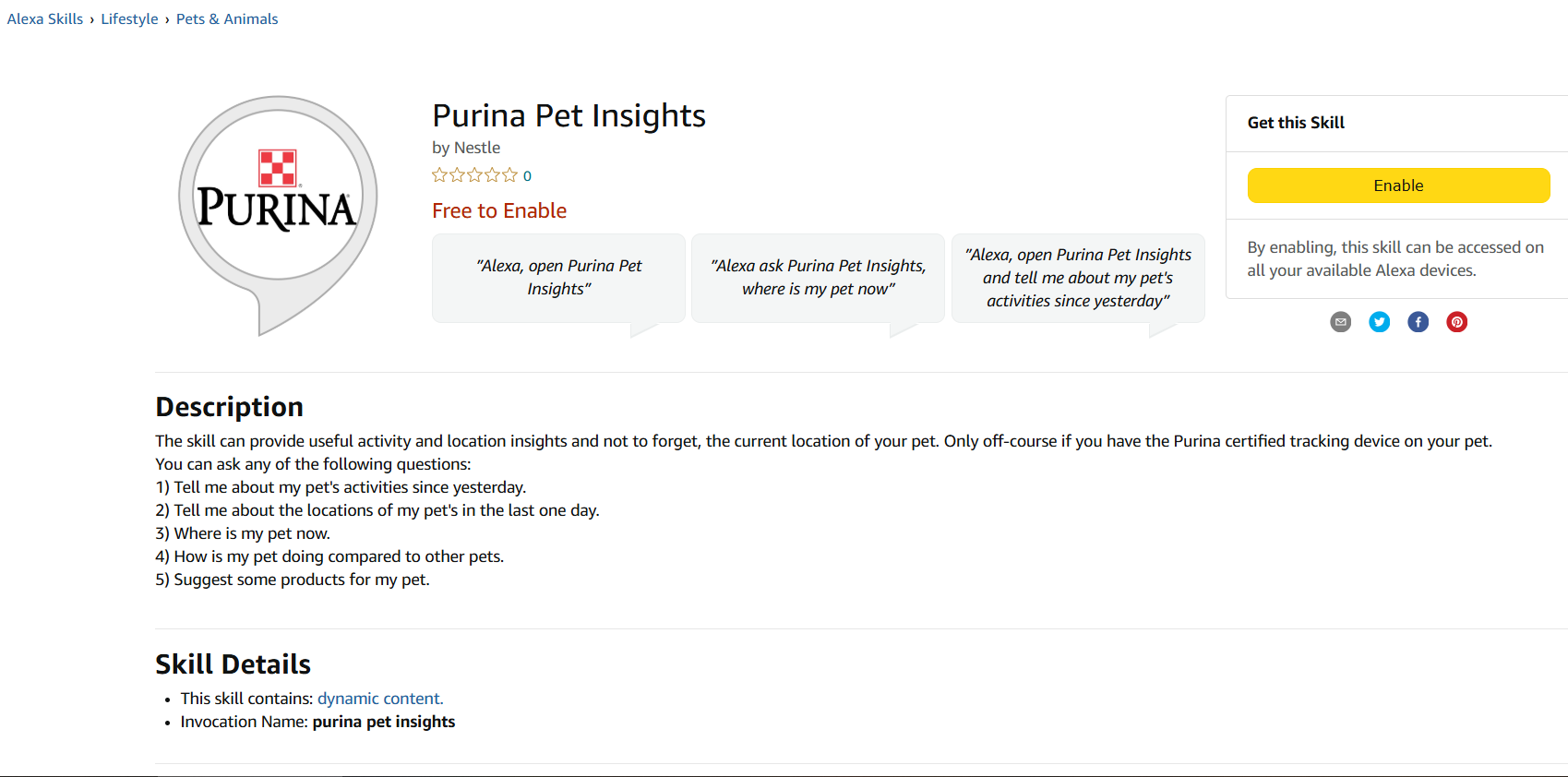This screenshot has height=777, width=1568.
Task: Click the review count next to stars
Action: pyautogui.click(x=527, y=176)
